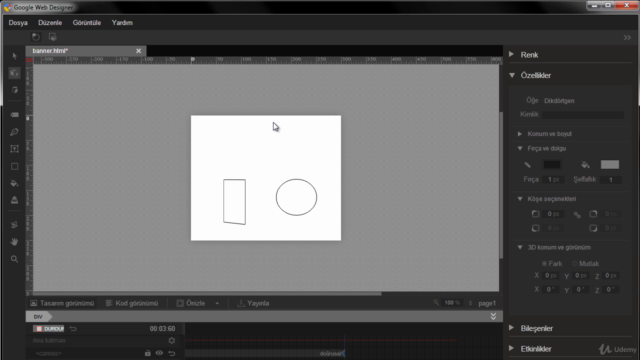Viewport: 640px width, 360px height.
Task: Select the Zoom magnifier tool
Action: pyautogui.click(x=15, y=259)
